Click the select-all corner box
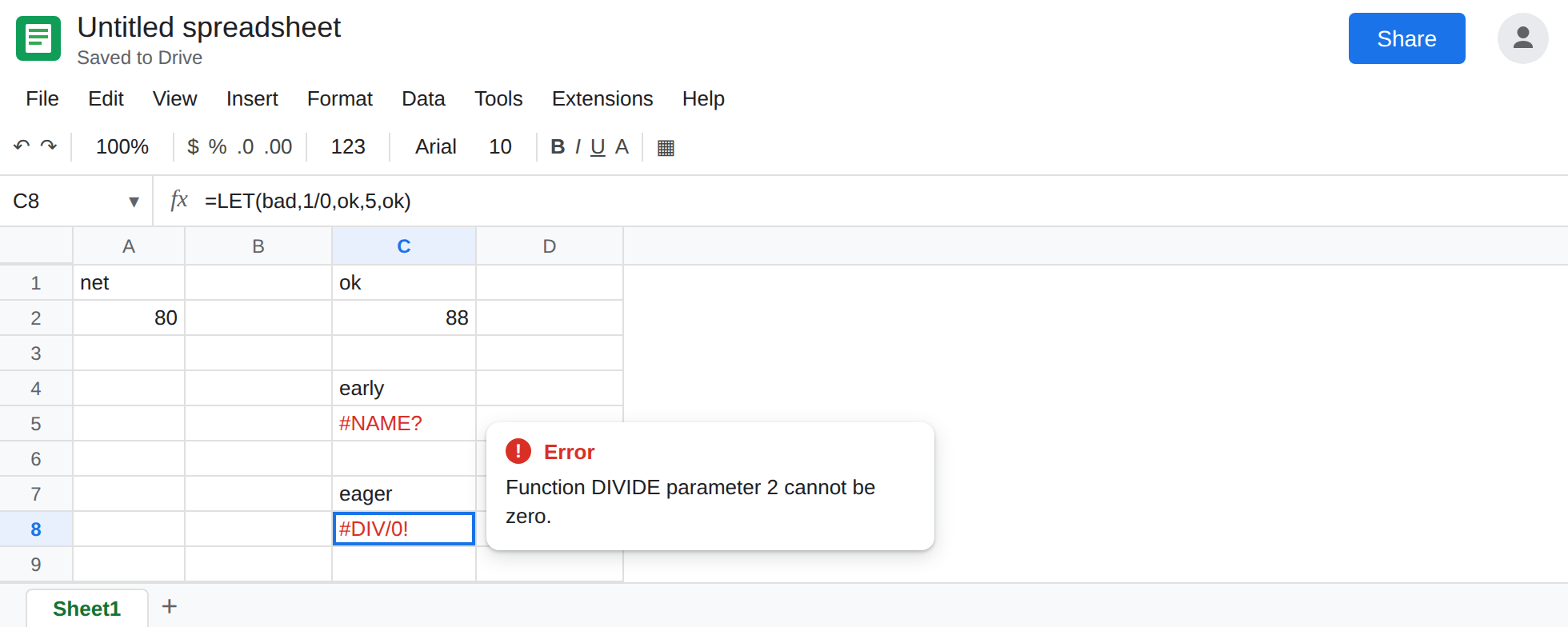Screen dimensions: 1568x627 [x=36, y=246]
